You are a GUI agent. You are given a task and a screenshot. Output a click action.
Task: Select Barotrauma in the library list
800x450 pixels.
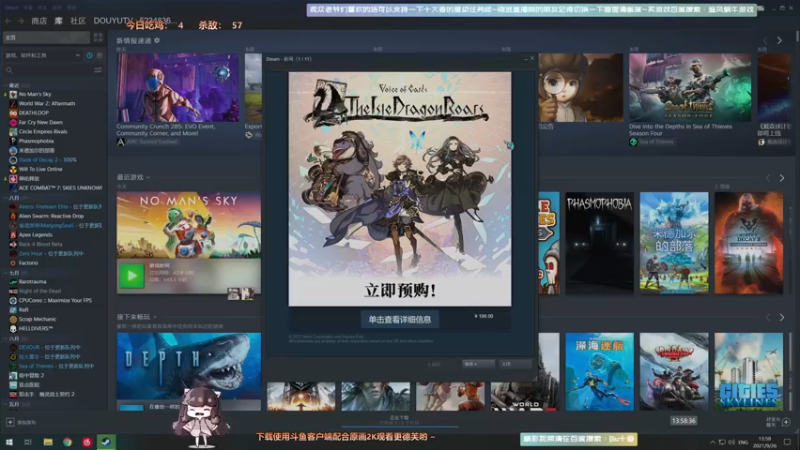(32, 282)
